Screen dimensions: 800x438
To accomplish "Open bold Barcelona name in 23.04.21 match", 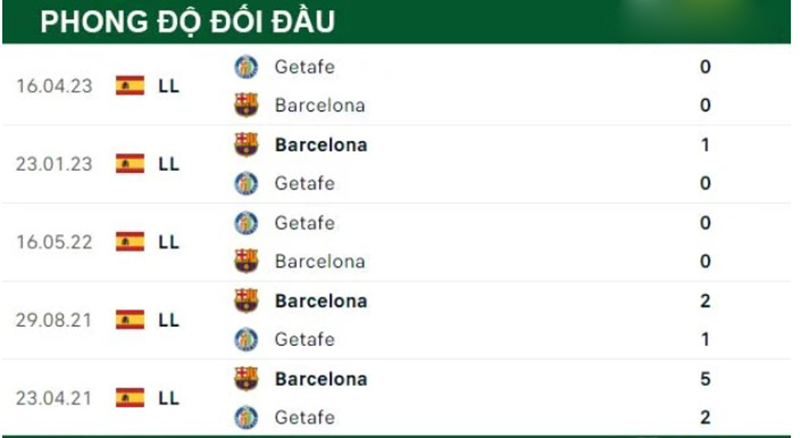I will pyautogui.click(x=320, y=379).
